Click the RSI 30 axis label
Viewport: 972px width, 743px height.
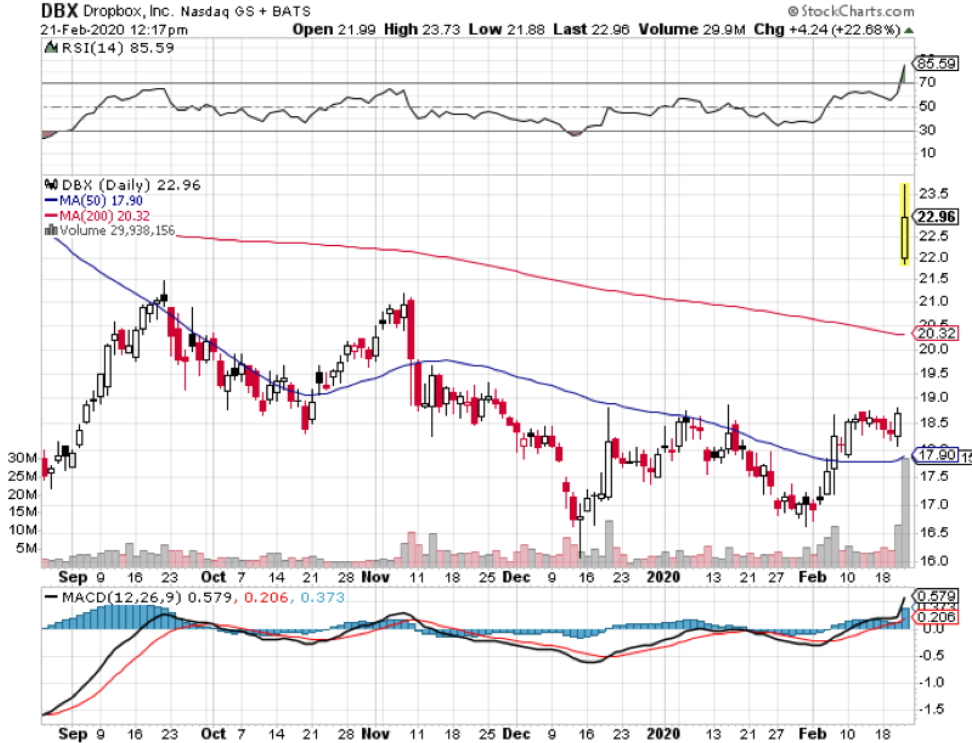coord(927,130)
